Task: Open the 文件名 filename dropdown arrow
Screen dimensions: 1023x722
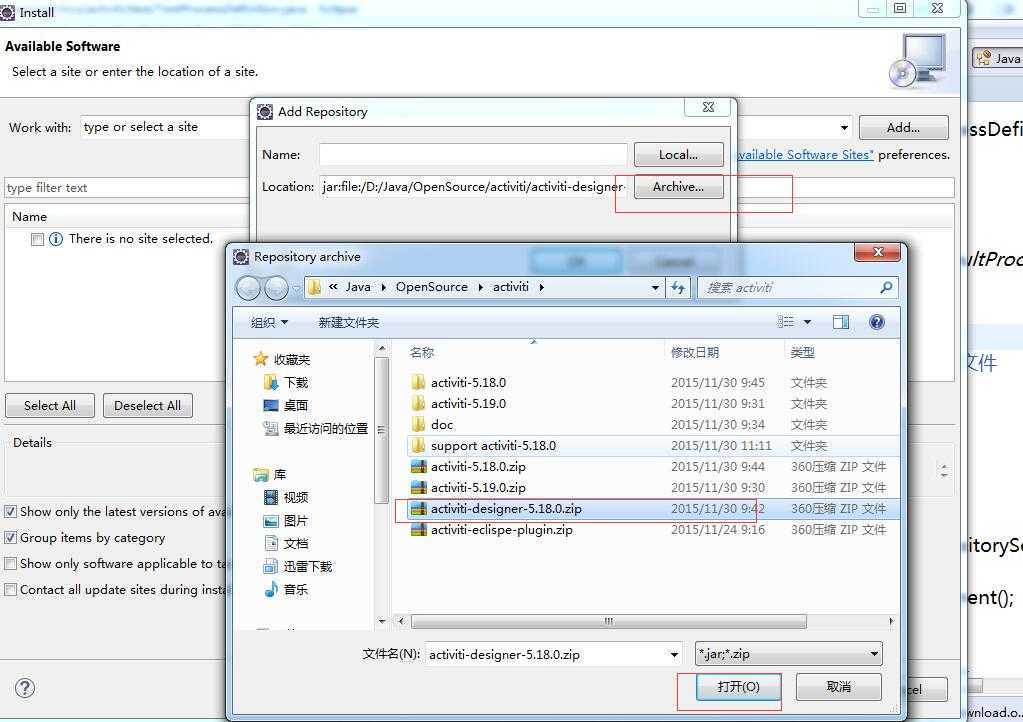Action: (674, 654)
